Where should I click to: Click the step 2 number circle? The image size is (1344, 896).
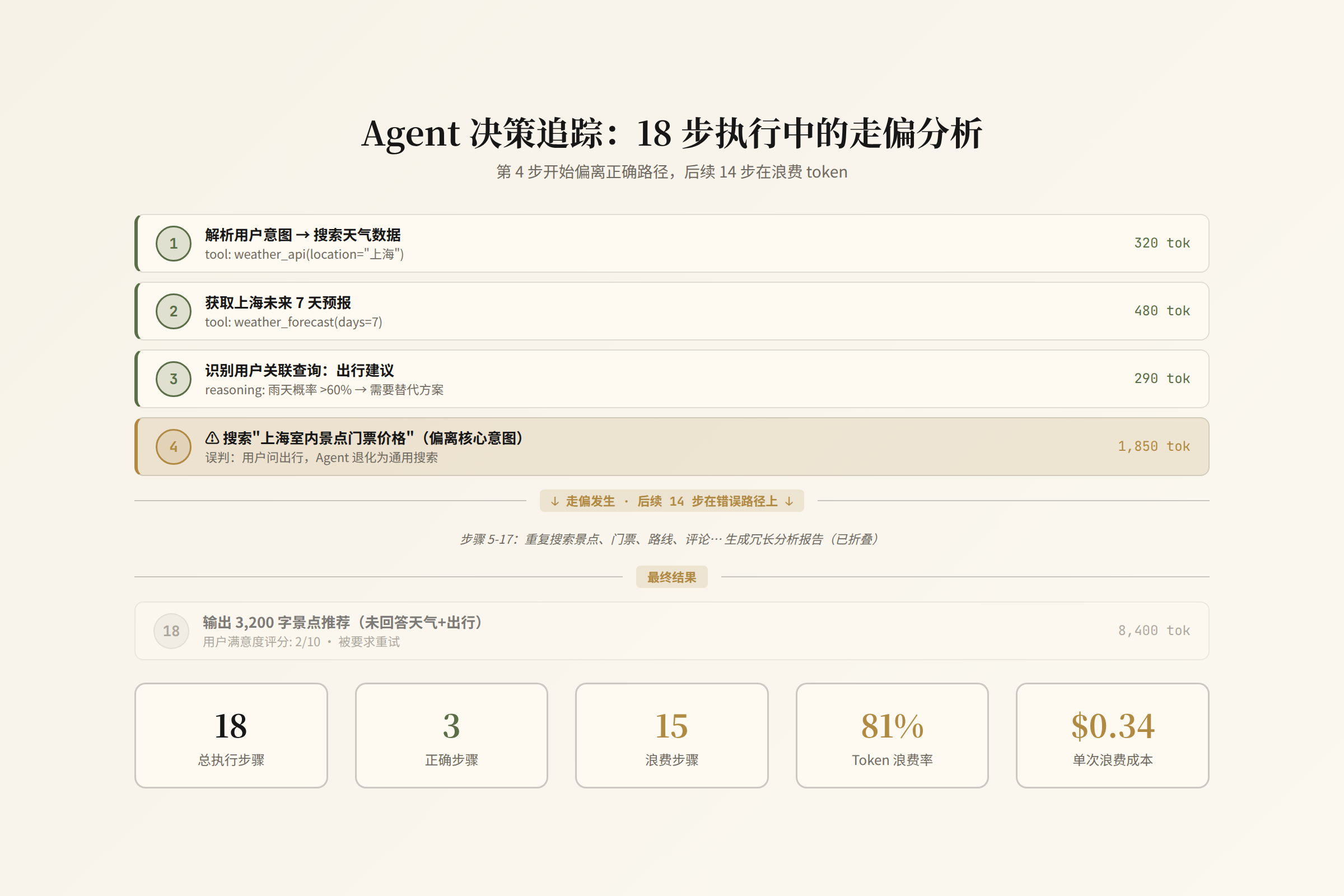coord(173,311)
